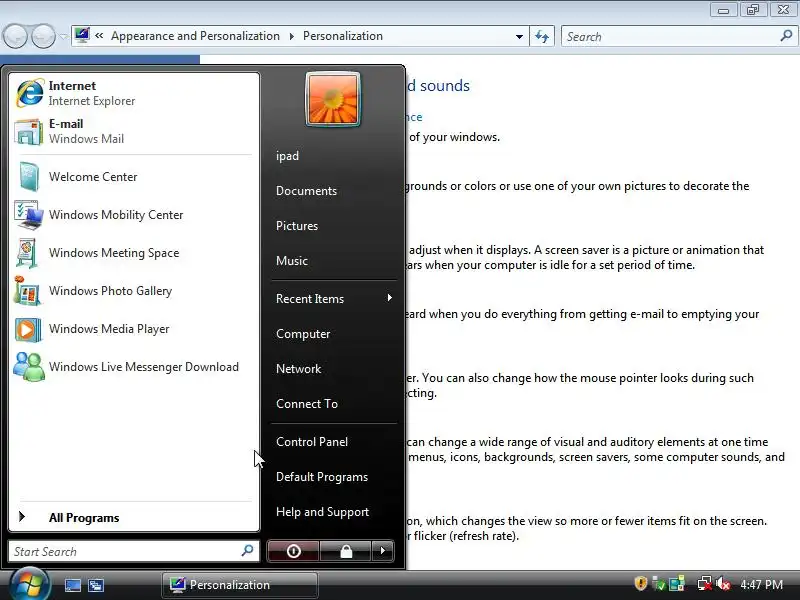Click the network connection tray icon
This screenshot has height=600, width=800.
coord(705,583)
